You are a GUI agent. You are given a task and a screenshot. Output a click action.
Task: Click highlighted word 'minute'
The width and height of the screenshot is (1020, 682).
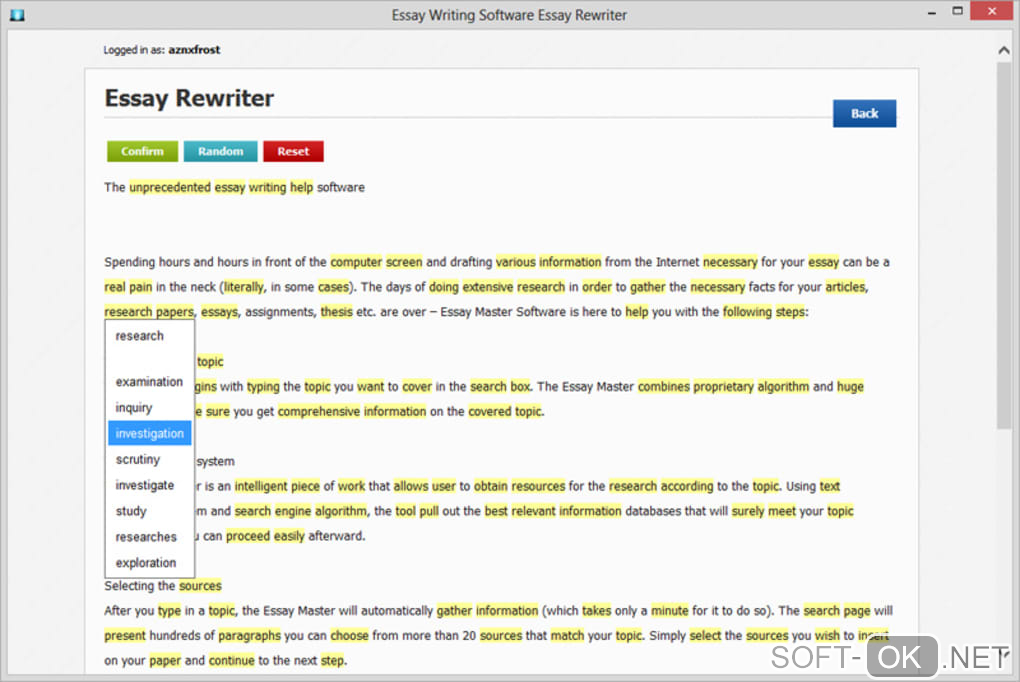tap(669, 610)
